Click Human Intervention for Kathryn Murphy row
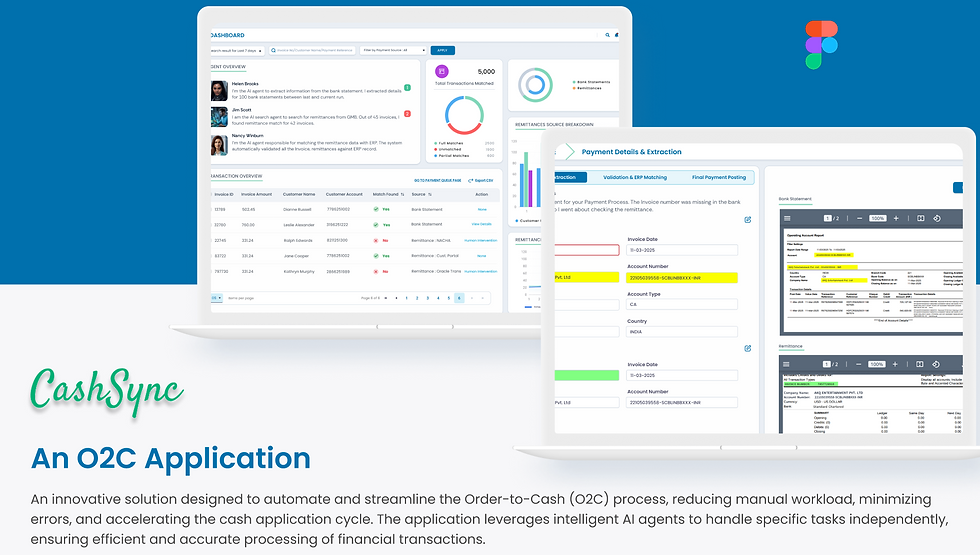Screen dimensions: 980x555 481,272
